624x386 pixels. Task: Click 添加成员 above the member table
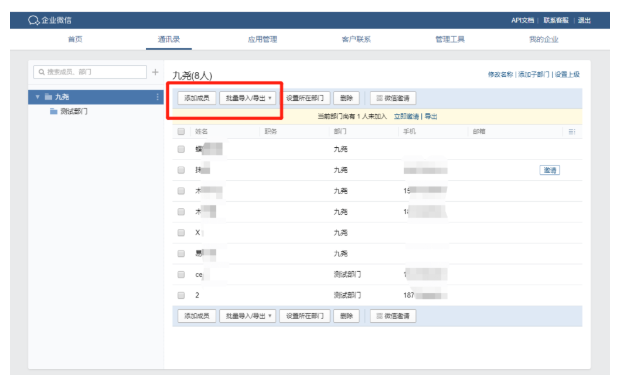click(x=197, y=98)
